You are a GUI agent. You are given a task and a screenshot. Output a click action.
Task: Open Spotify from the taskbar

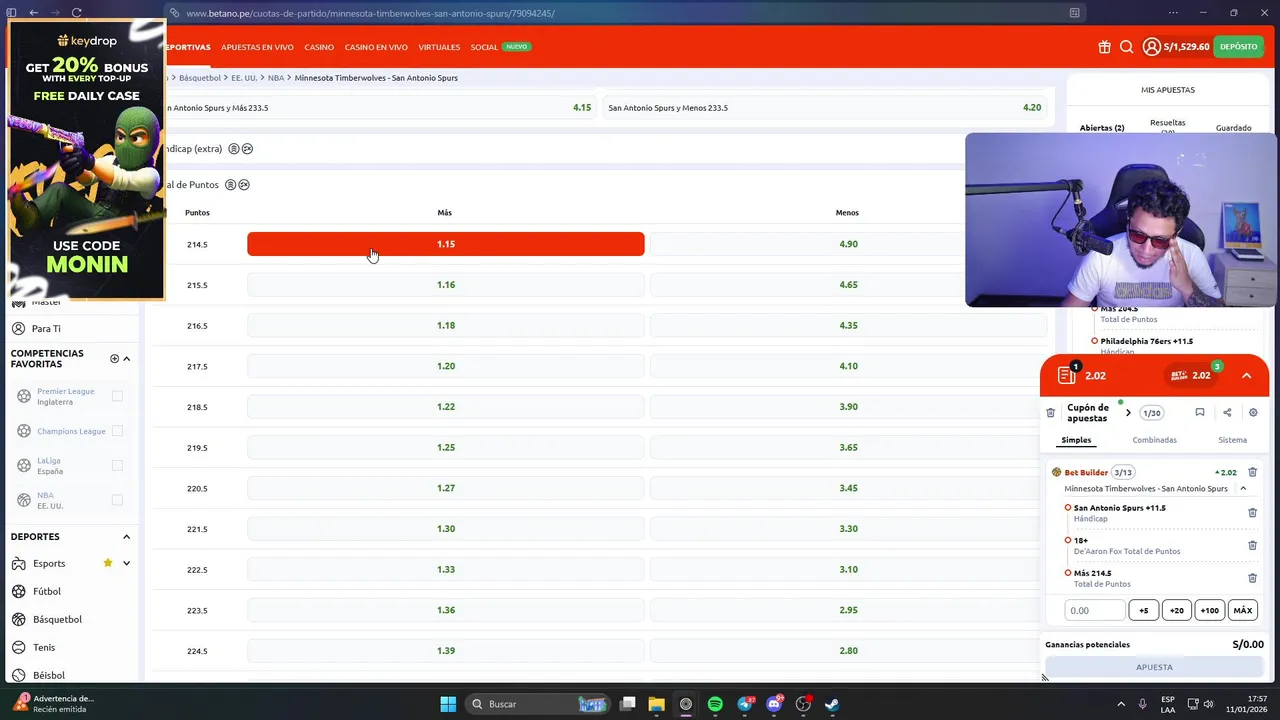click(x=715, y=704)
